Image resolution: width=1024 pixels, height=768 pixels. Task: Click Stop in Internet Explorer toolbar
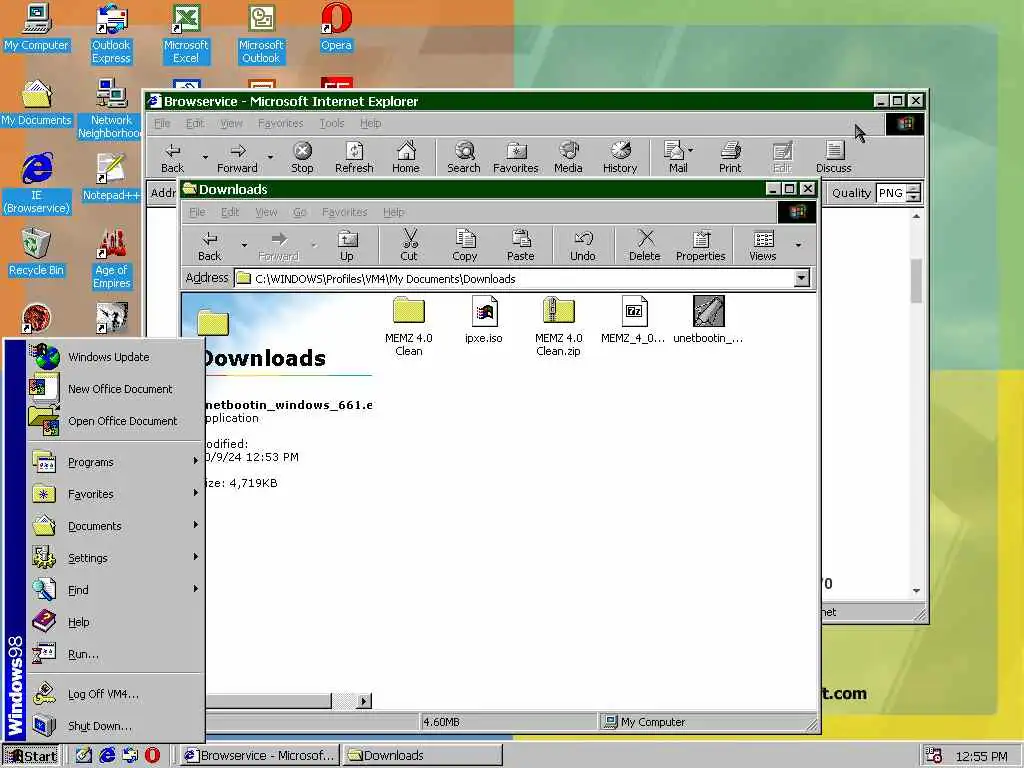[302, 157]
